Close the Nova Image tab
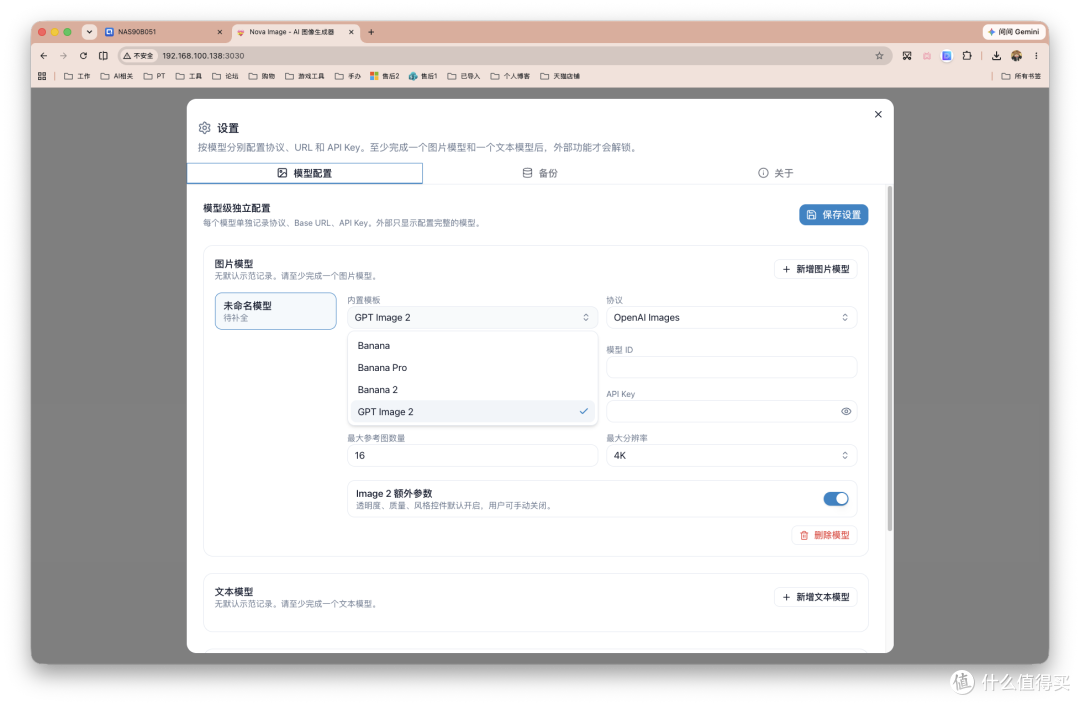 tap(351, 32)
